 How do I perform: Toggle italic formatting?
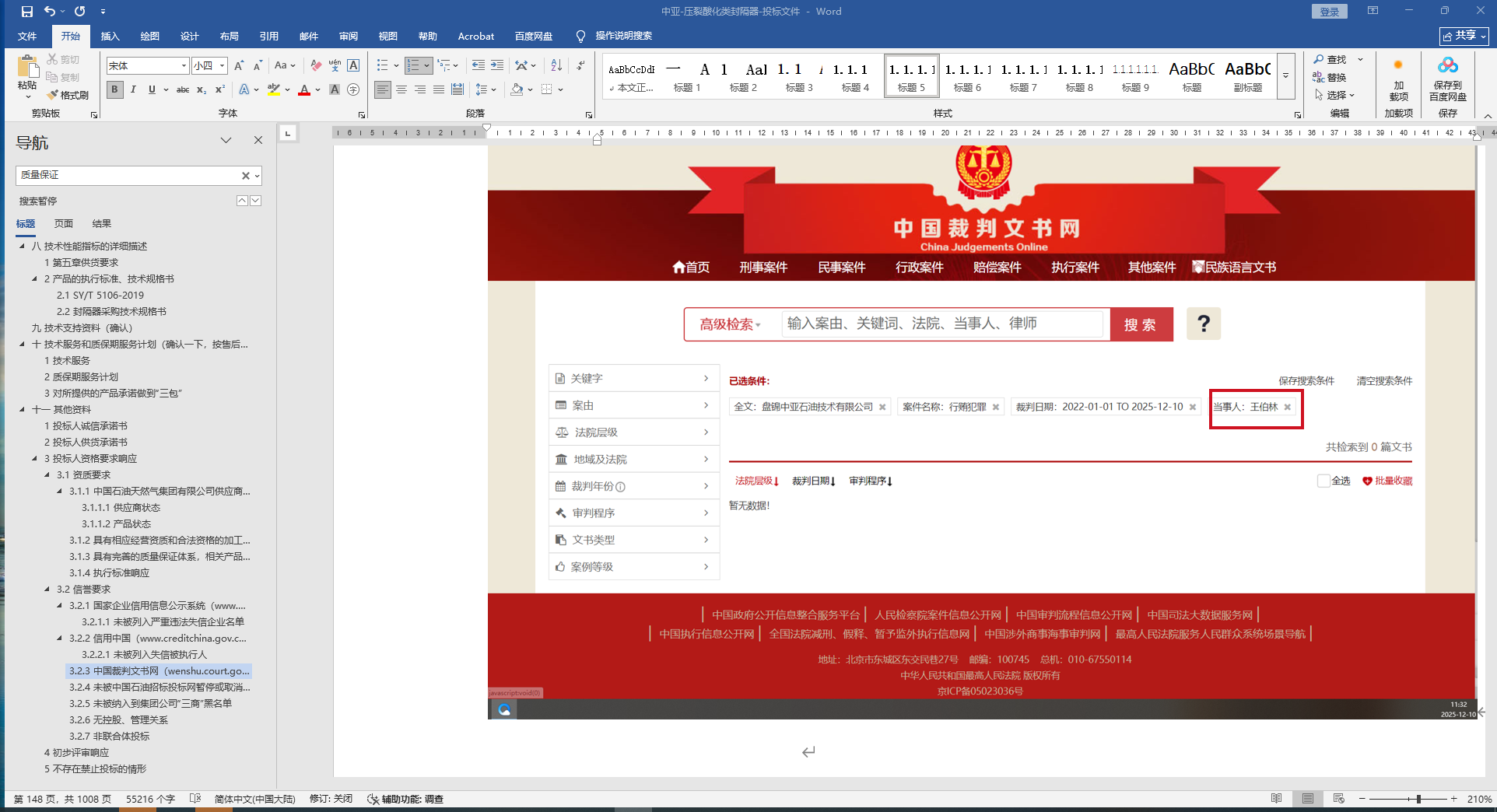(133, 89)
